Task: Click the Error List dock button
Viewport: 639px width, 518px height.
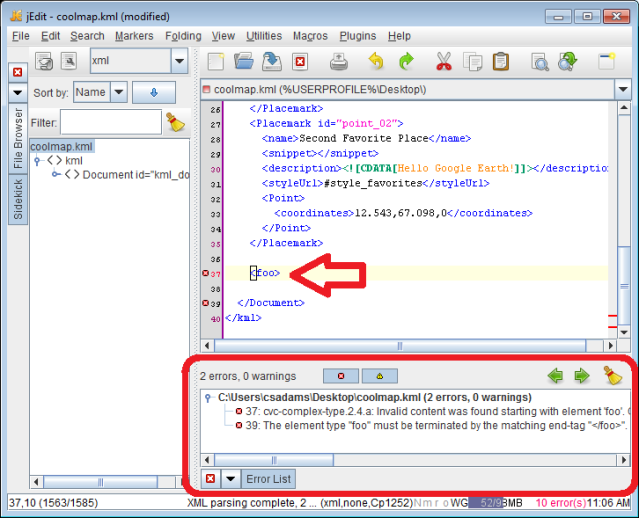Action: click(x=268, y=478)
